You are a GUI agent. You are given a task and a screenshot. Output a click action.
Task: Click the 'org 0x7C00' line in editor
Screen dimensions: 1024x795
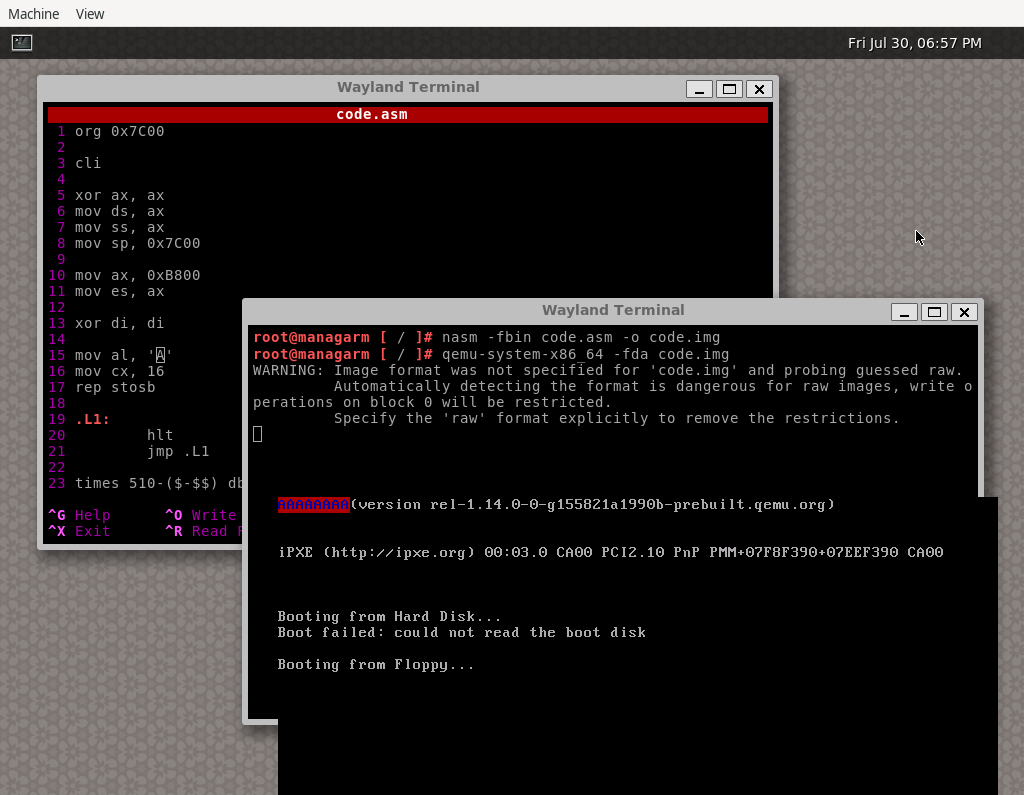(120, 131)
